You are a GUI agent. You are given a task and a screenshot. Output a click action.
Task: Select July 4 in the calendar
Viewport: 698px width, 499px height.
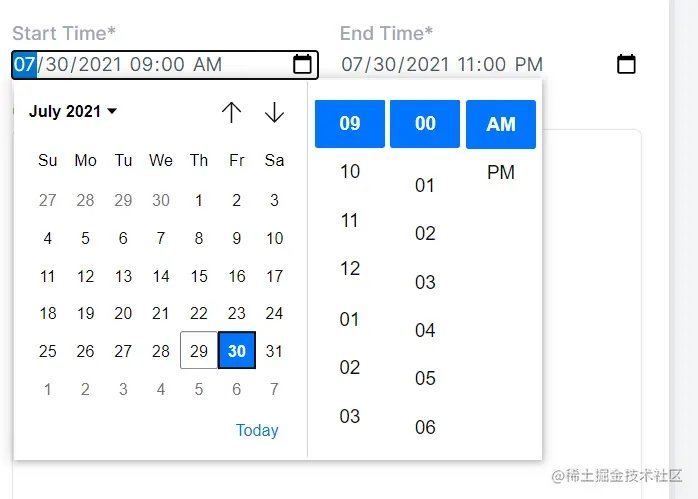48,238
